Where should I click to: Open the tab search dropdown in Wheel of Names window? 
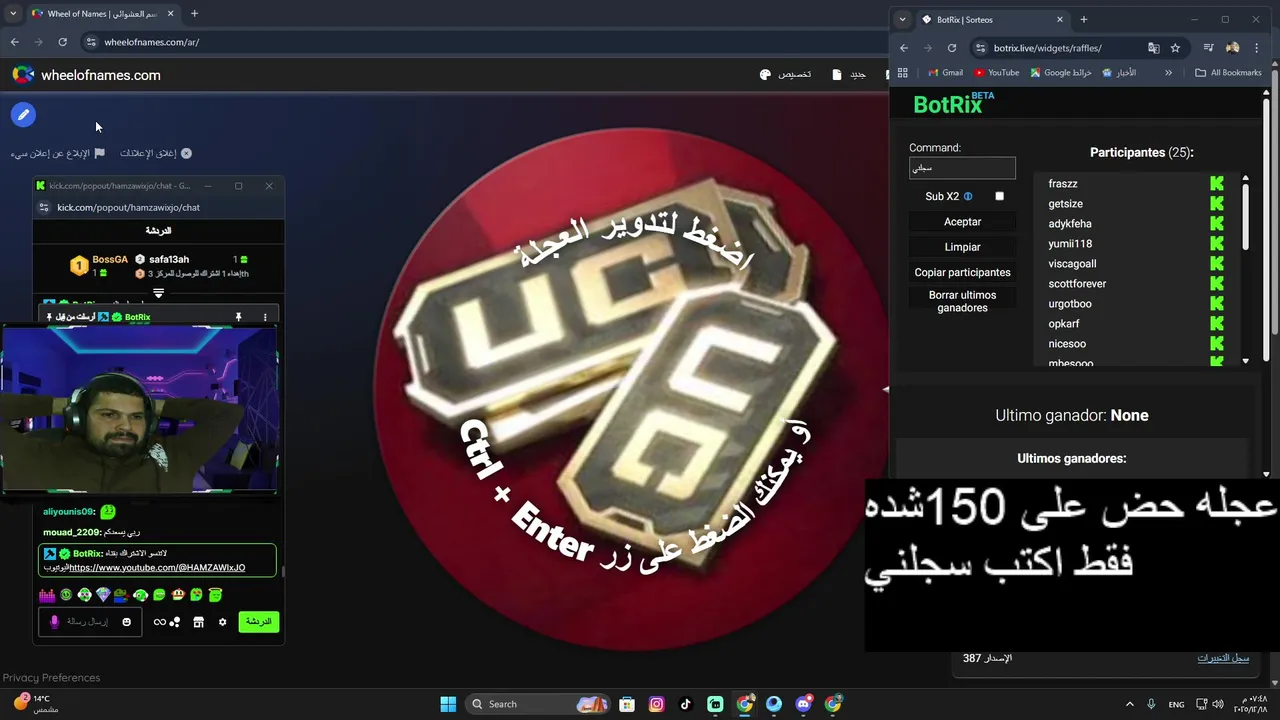(x=13, y=14)
